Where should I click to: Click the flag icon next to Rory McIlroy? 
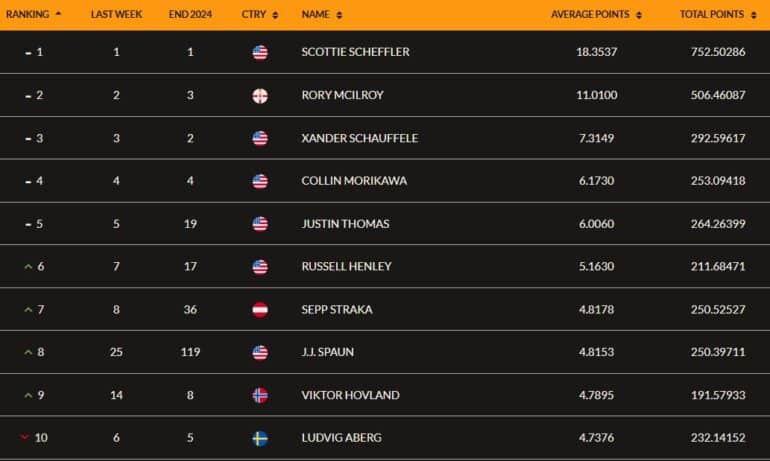click(x=260, y=95)
